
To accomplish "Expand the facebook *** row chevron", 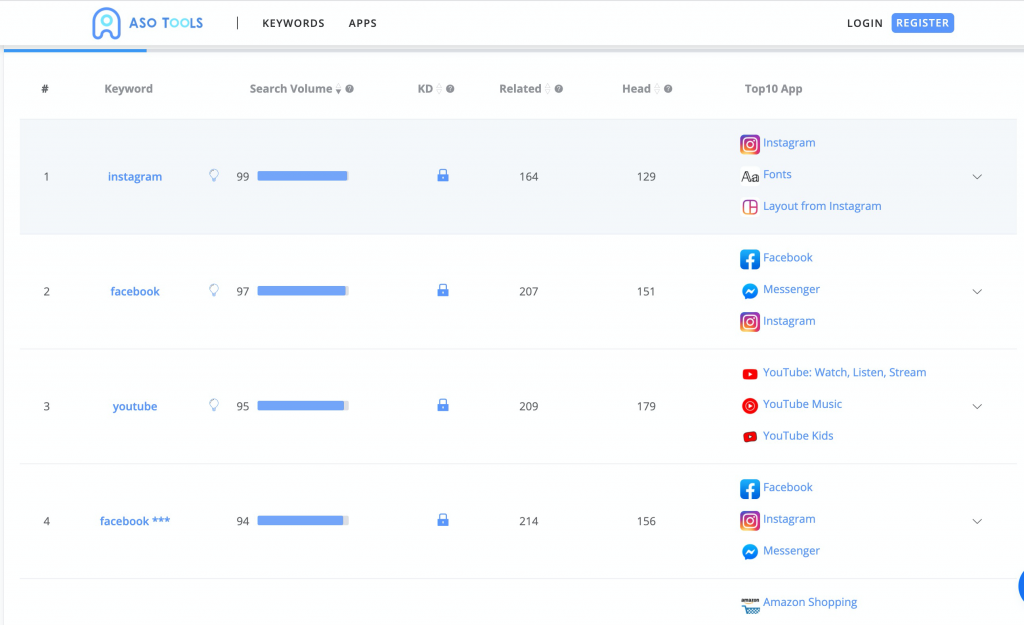I will [977, 521].
